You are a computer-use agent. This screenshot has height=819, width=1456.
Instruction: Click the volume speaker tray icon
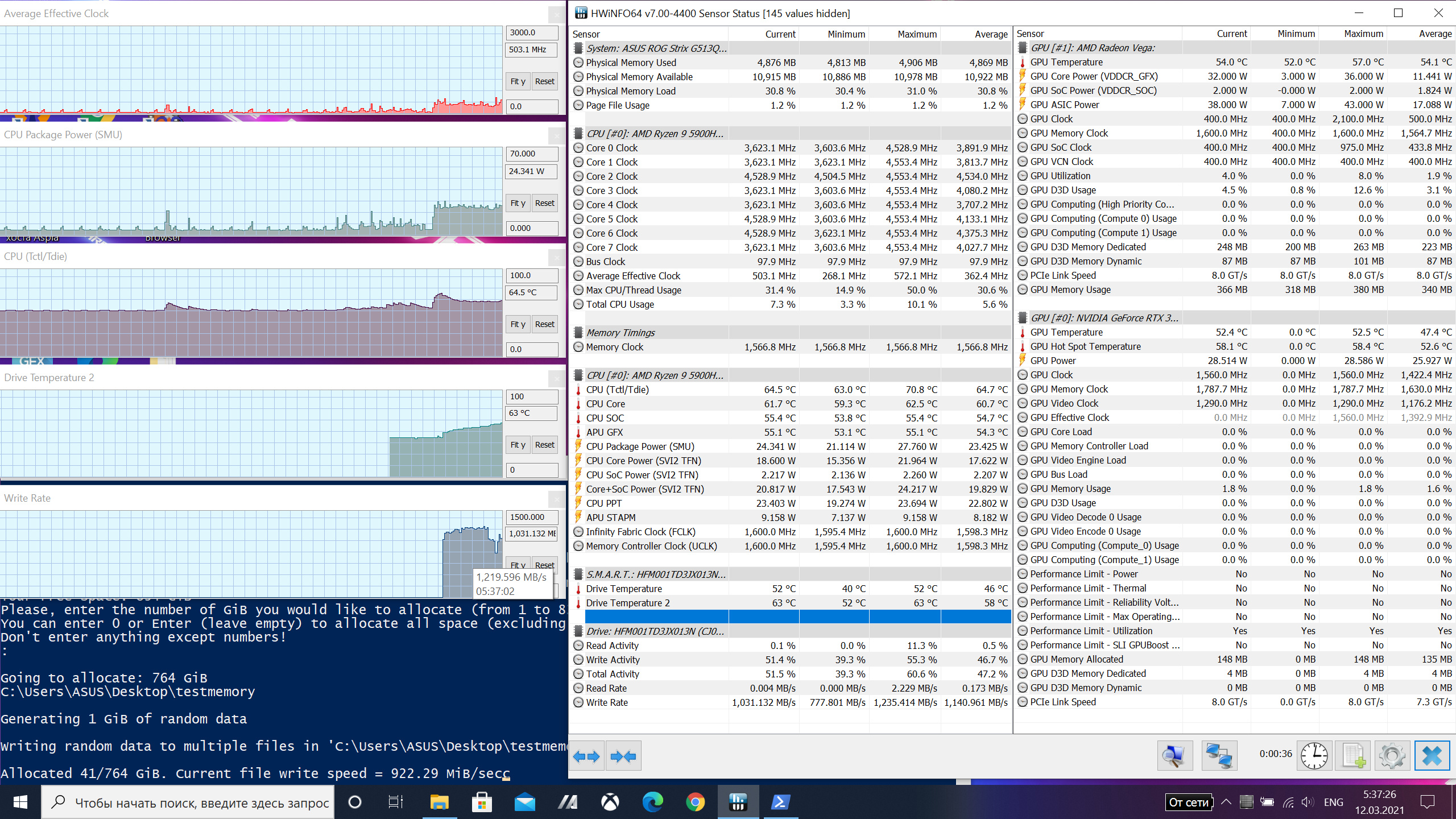1308,802
